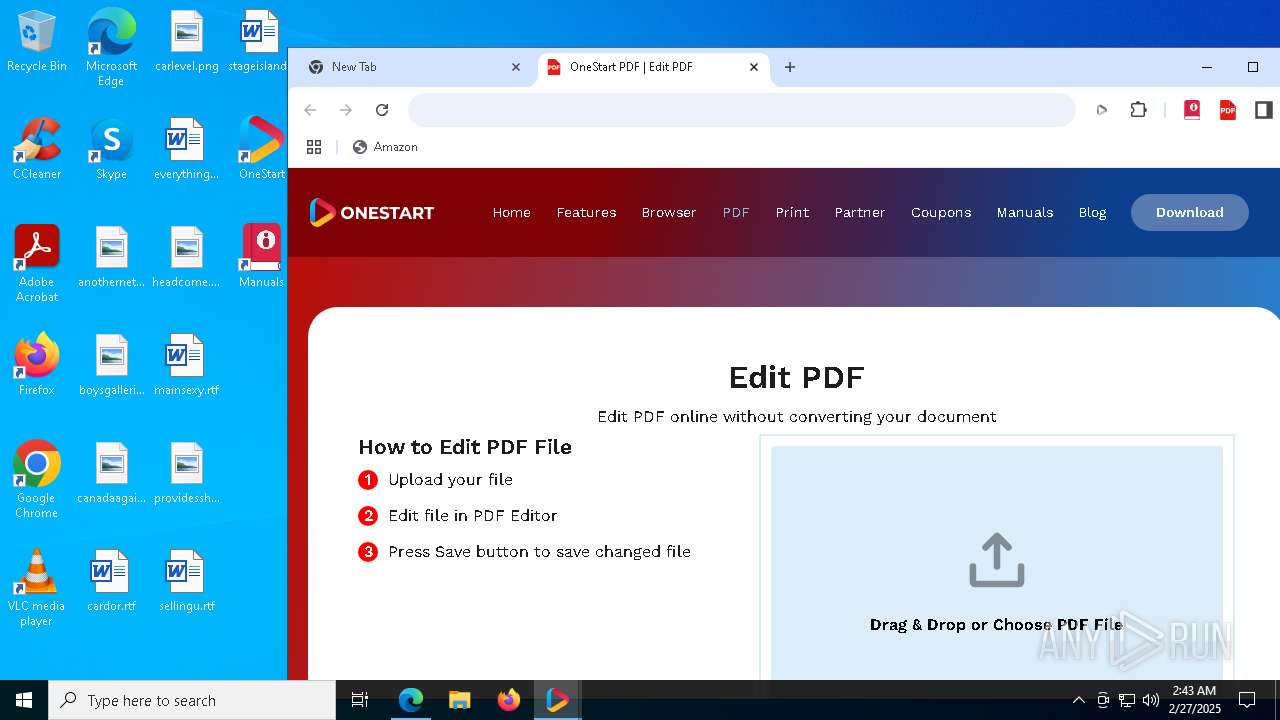Open OneStart desktop shortcut

262,149
